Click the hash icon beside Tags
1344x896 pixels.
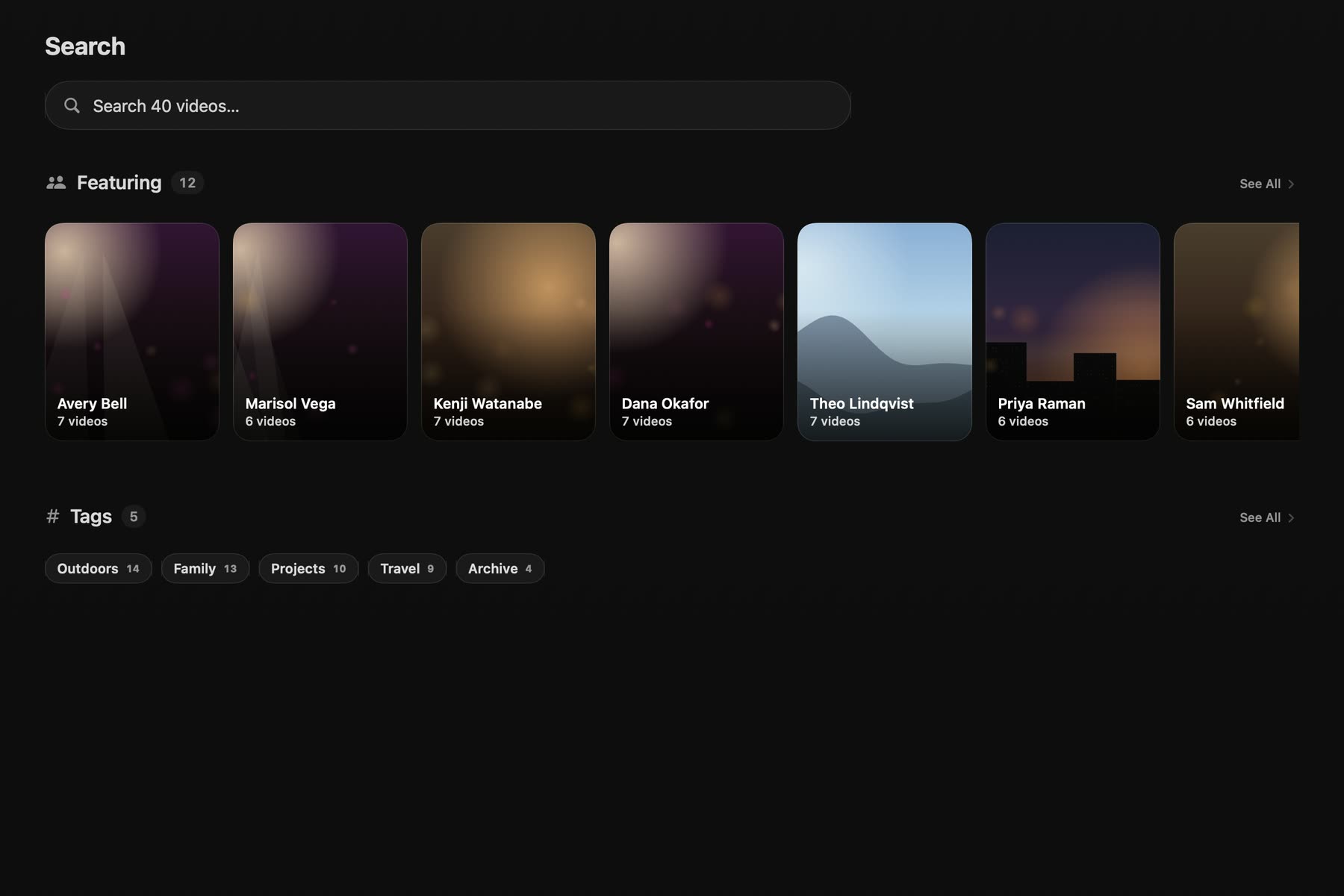click(52, 516)
